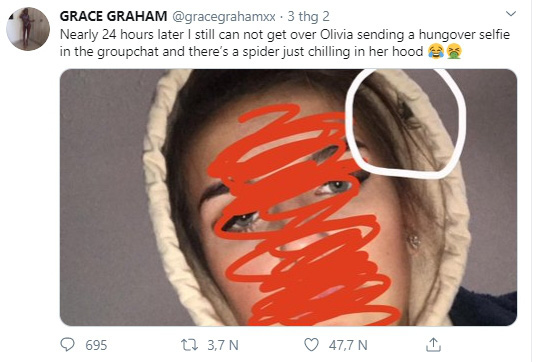Click the word 'groupchat' in the tweet

(128, 52)
